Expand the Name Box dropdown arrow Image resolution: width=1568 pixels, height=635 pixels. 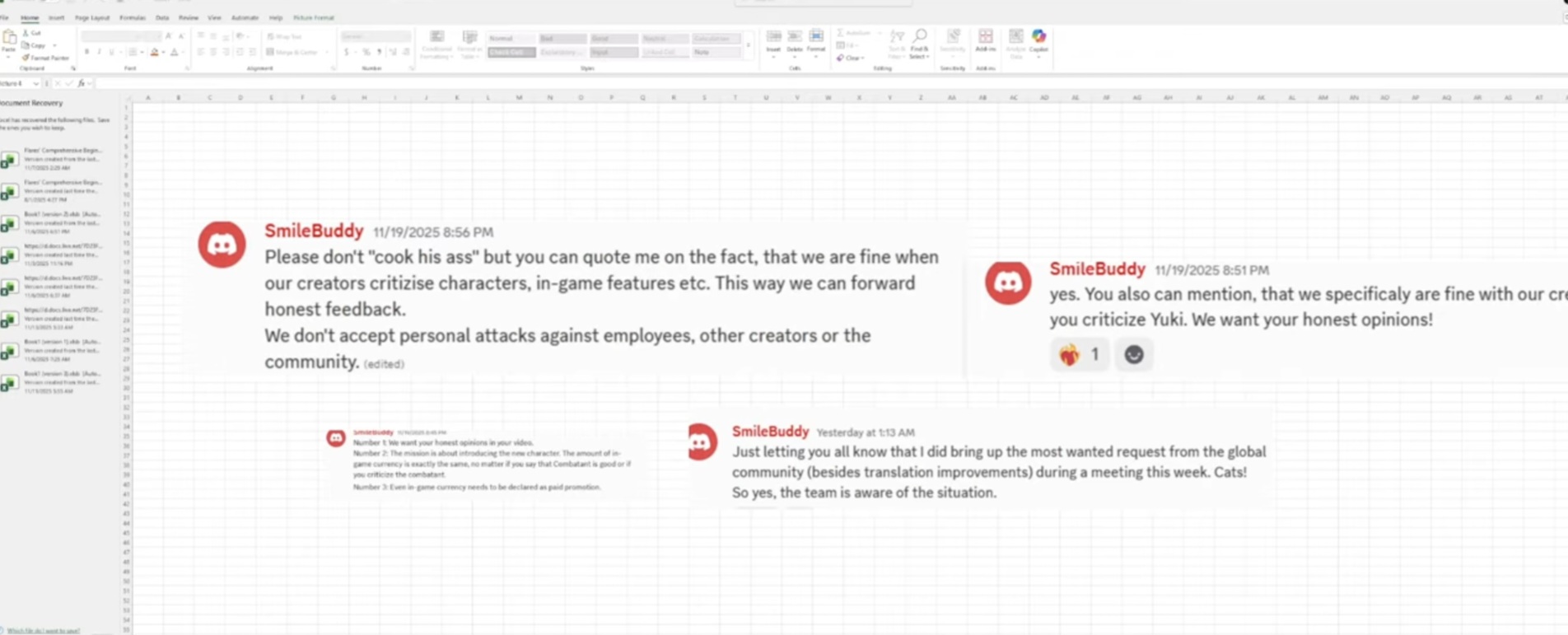[x=35, y=83]
